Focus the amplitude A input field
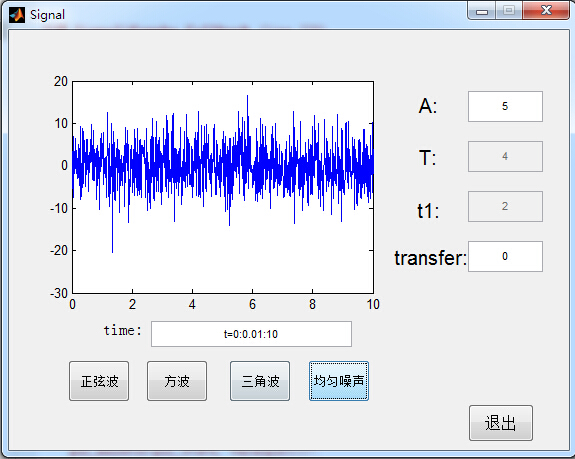 (x=505, y=106)
